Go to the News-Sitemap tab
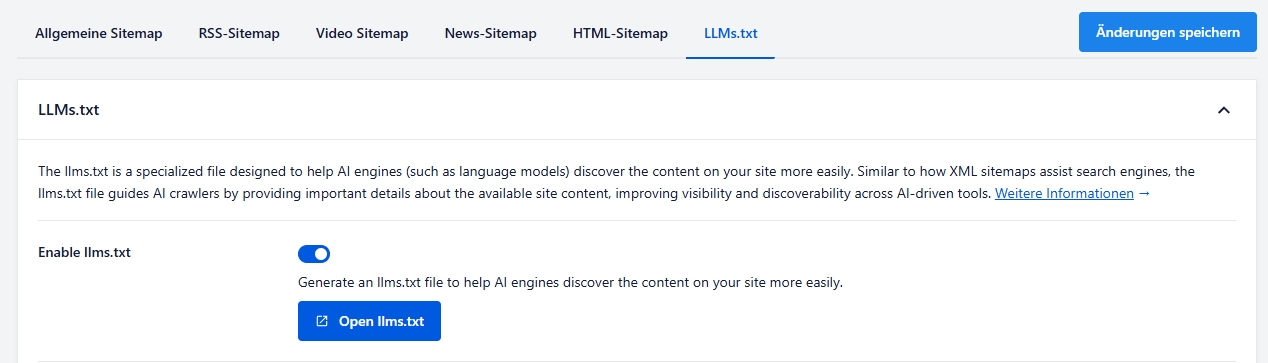 click(x=491, y=33)
